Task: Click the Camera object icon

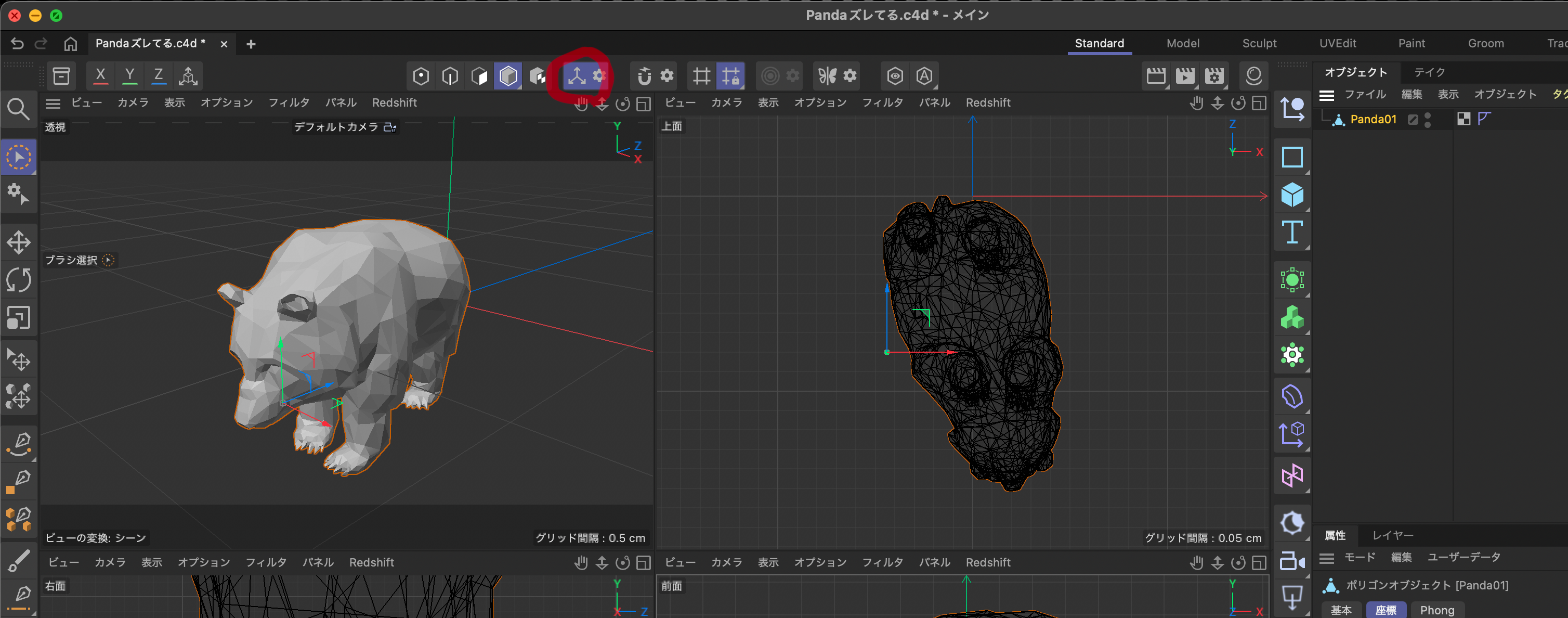Action: [1291, 560]
